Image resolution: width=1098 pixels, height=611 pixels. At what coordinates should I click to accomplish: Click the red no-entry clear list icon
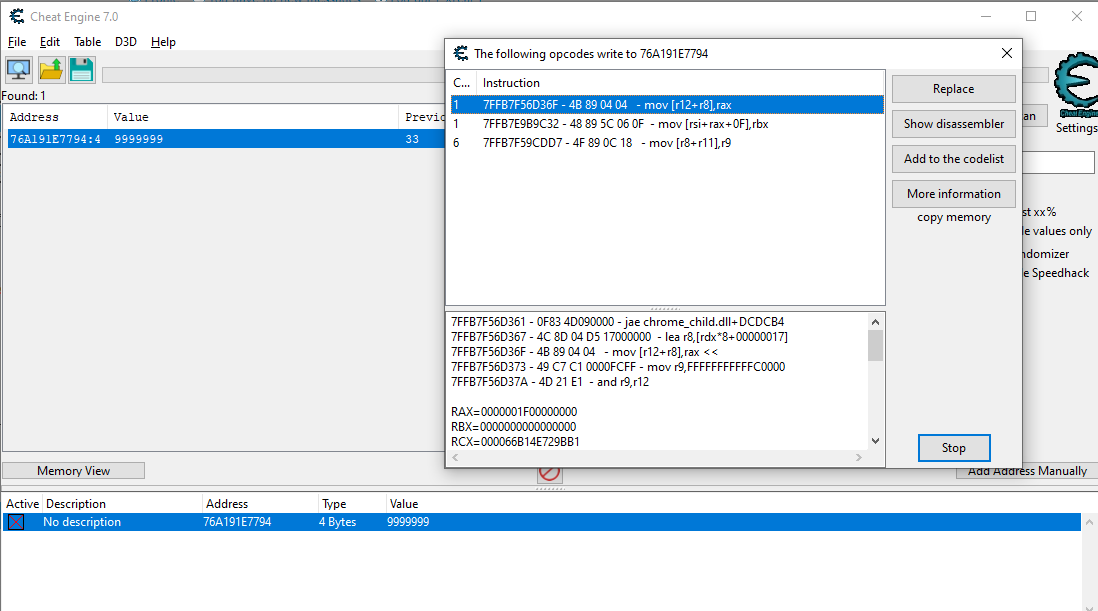click(x=549, y=473)
